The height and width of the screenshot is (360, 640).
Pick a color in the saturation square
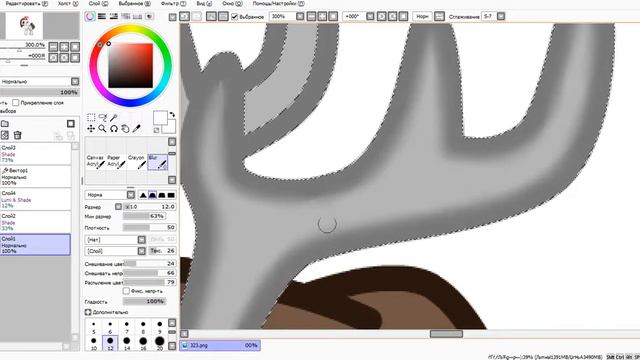click(131, 65)
